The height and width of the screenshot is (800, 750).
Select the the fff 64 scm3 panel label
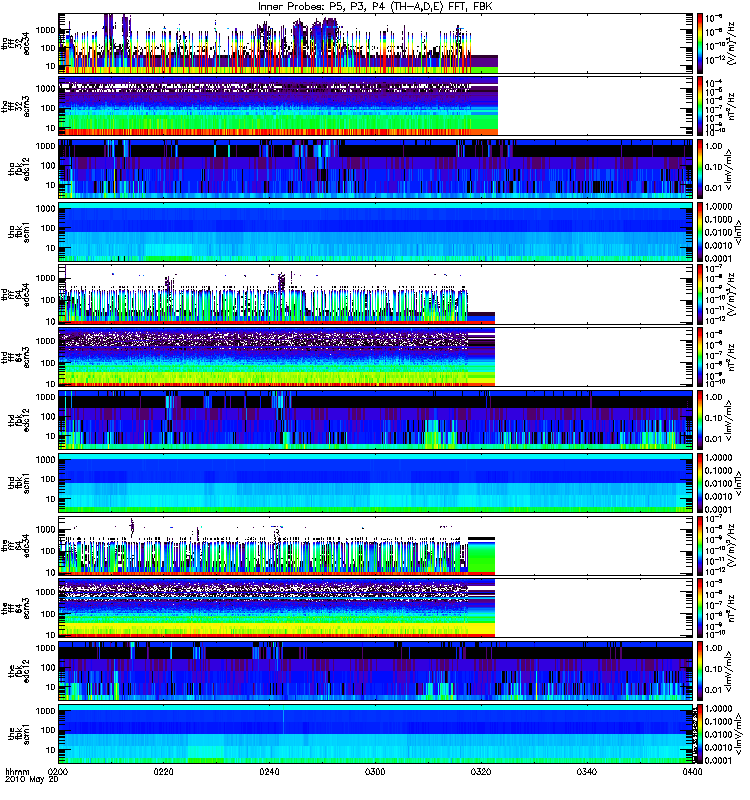[16, 608]
